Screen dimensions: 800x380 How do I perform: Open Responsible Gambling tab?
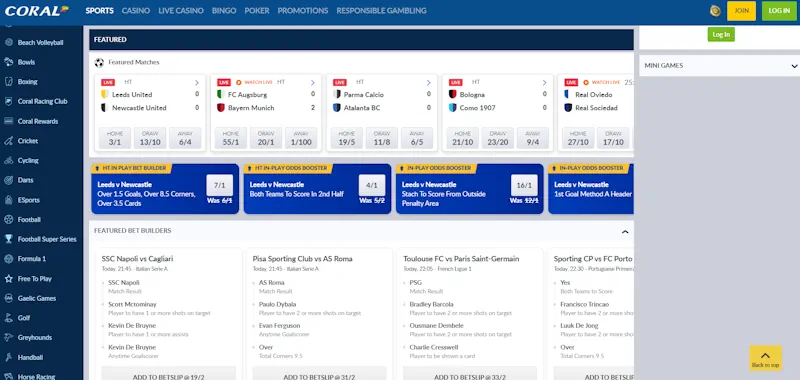[381, 11]
